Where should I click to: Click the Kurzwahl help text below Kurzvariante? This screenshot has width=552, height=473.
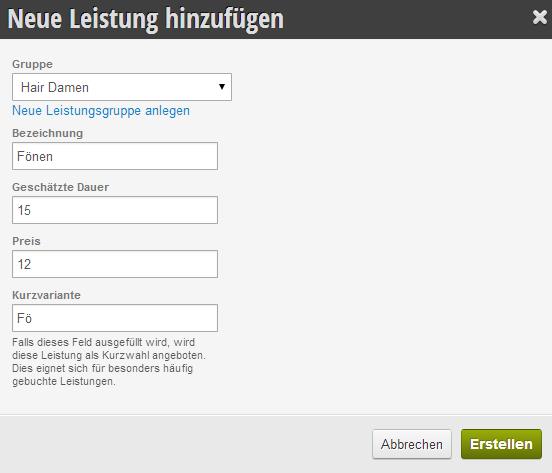(x=109, y=362)
